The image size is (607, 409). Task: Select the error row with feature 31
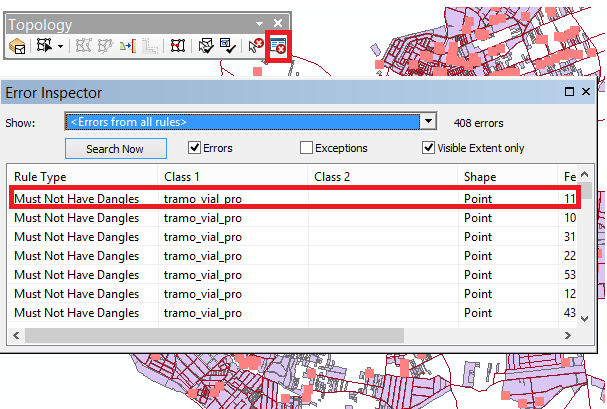(293, 237)
